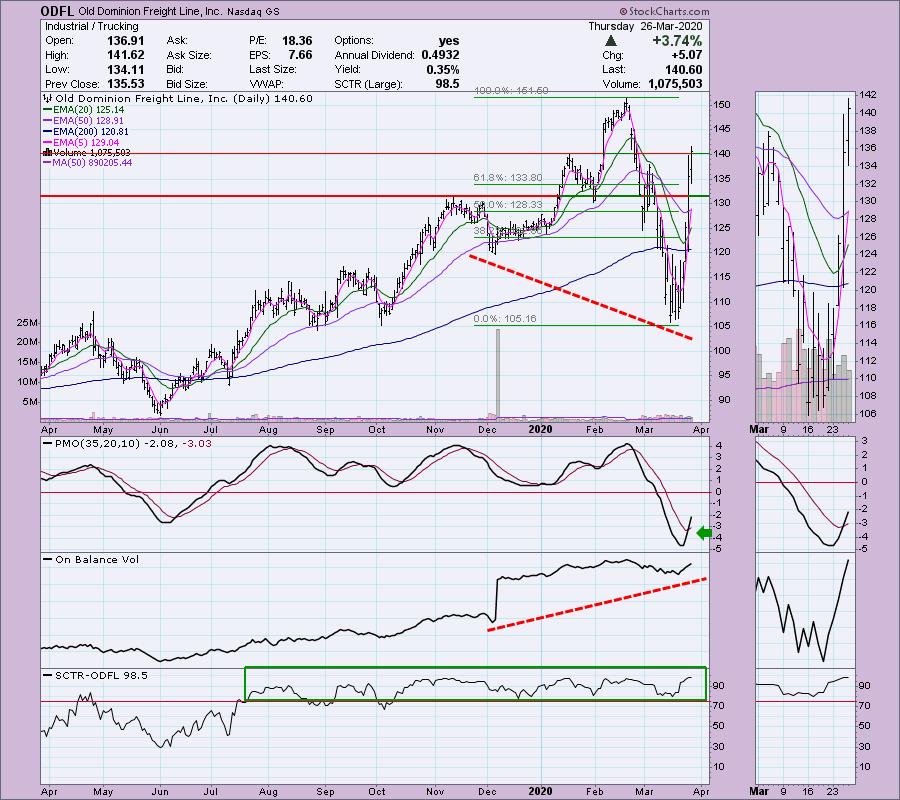This screenshot has height=800, width=900.
Task: Click the Industrial / Trucking sector label
Action: pyautogui.click(x=91, y=26)
